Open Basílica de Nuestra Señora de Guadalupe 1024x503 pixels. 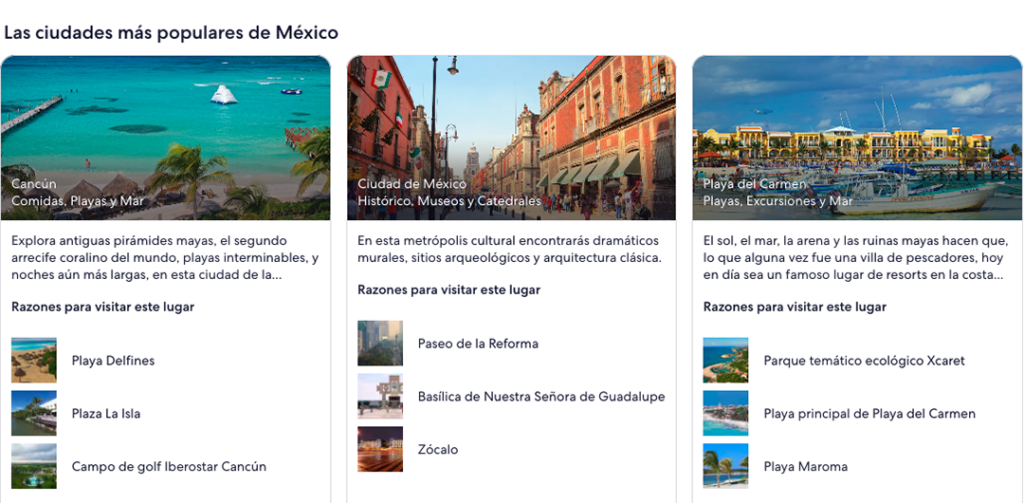[541, 397]
